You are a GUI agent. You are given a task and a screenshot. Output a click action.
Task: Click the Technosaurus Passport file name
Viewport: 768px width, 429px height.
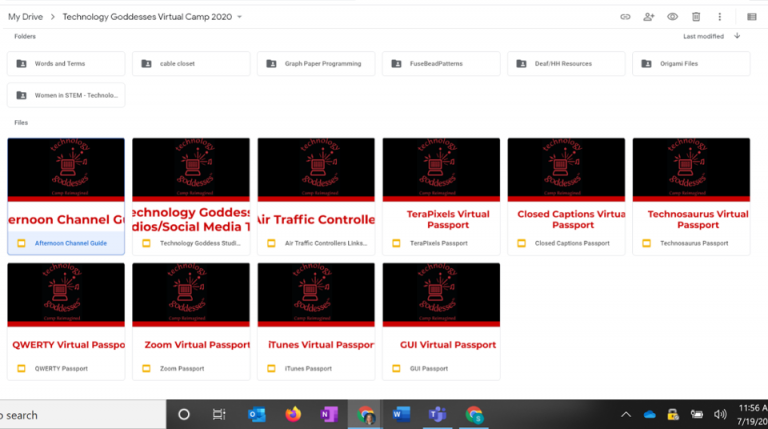[694, 243]
